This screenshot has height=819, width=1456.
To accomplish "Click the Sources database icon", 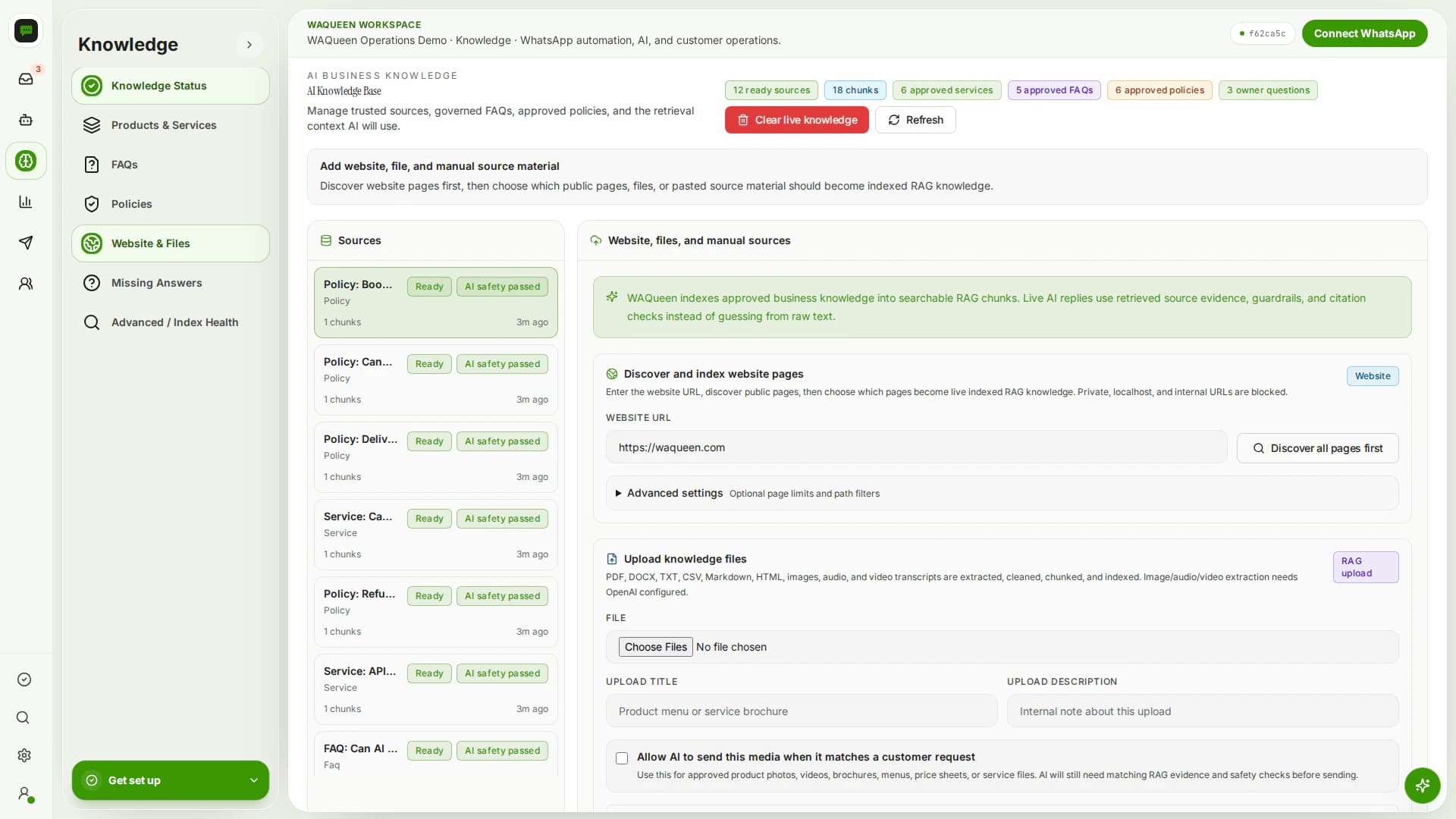I will 326,240.
